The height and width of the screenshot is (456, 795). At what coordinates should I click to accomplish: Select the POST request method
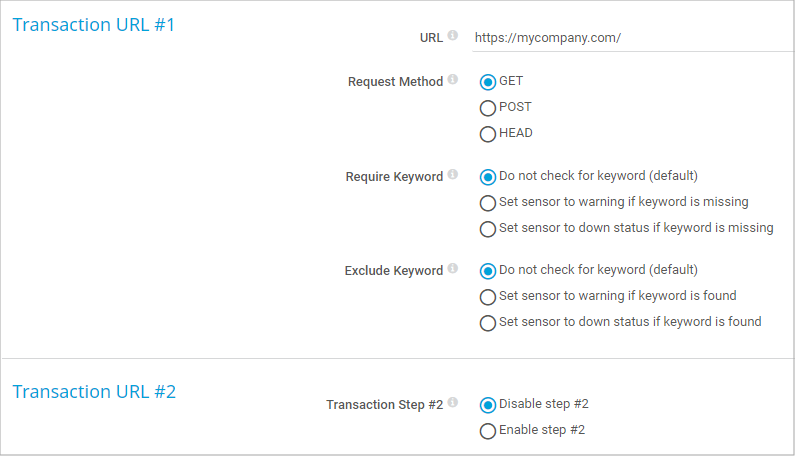point(488,108)
